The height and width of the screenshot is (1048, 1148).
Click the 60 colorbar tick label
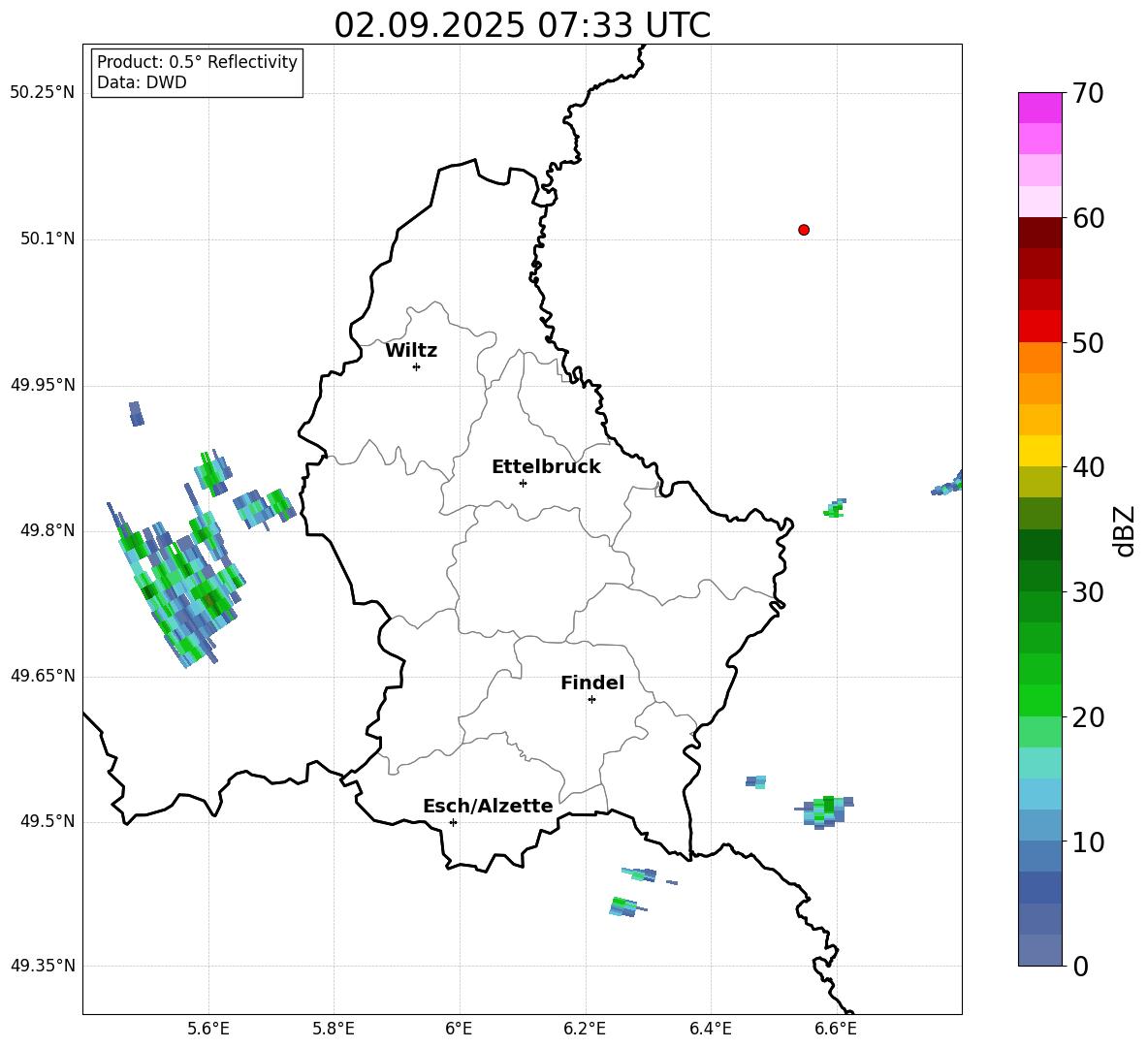click(1088, 218)
